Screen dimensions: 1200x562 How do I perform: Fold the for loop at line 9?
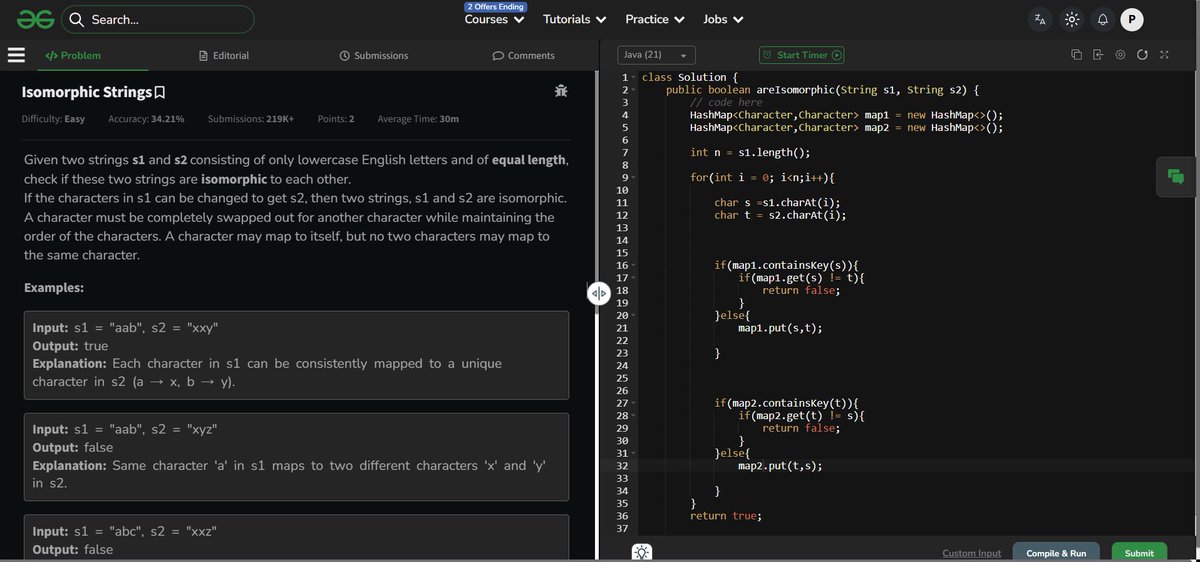(633, 177)
